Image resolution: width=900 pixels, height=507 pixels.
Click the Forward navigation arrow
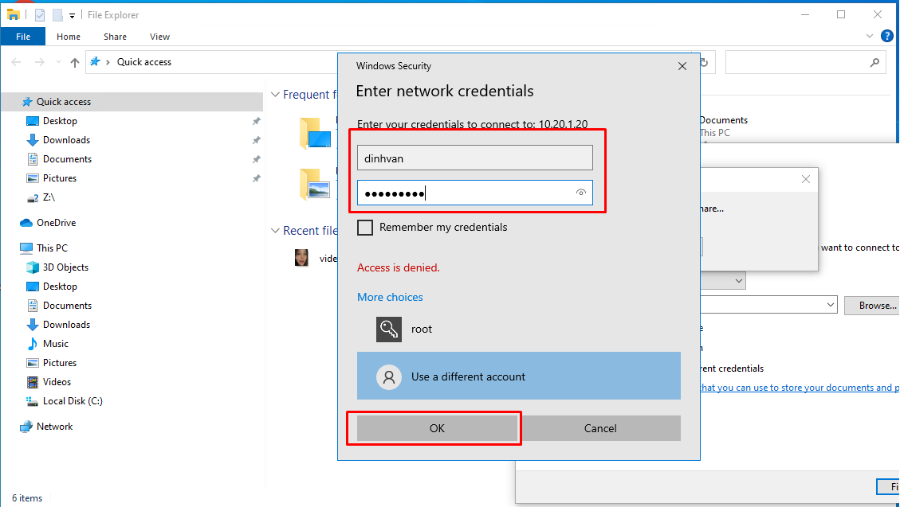pos(39,62)
